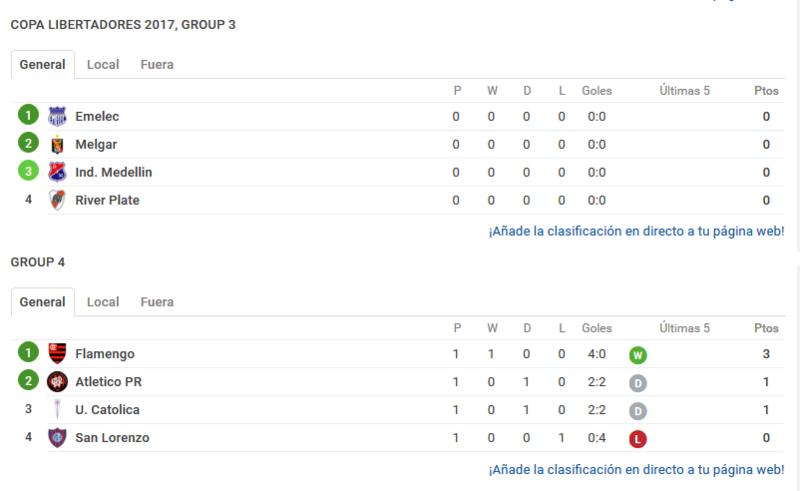Click Flamengo's green W result badge

[638, 355]
